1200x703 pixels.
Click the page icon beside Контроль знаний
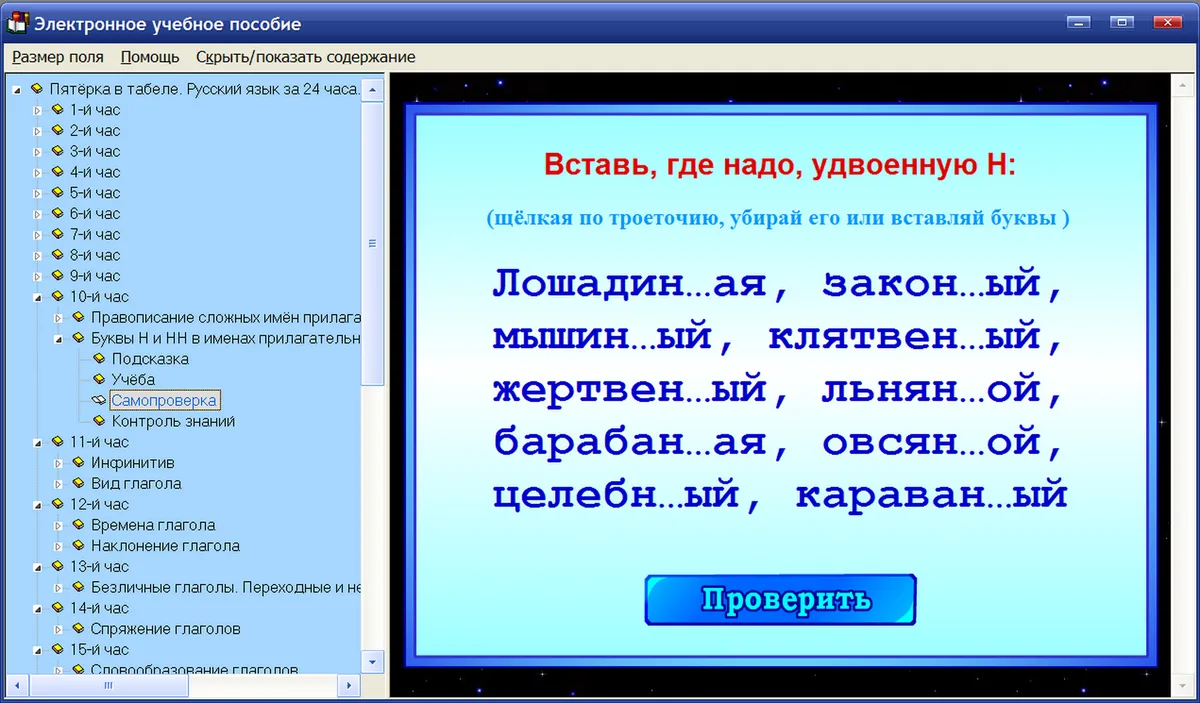99,421
